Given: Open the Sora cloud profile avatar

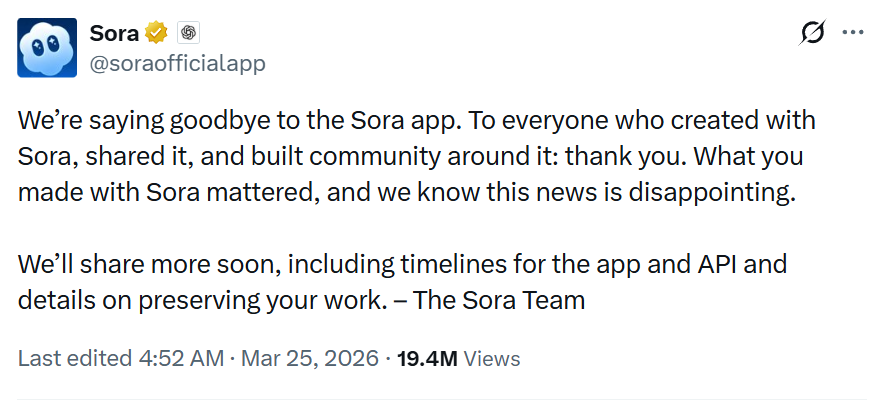Looking at the screenshot, I should (45, 46).
